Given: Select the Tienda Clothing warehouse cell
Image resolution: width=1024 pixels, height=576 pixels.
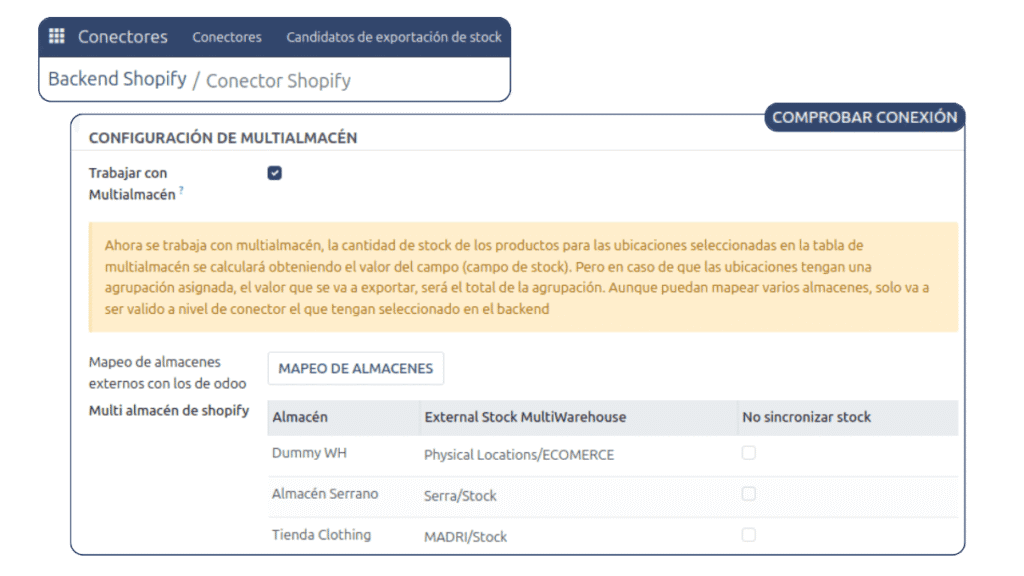Looking at the screenshot, I should click(321, 535).
